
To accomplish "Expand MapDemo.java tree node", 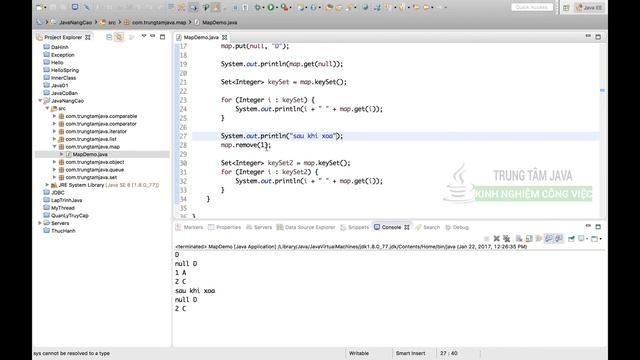I will pyautogui.click(x=62, y=154).
